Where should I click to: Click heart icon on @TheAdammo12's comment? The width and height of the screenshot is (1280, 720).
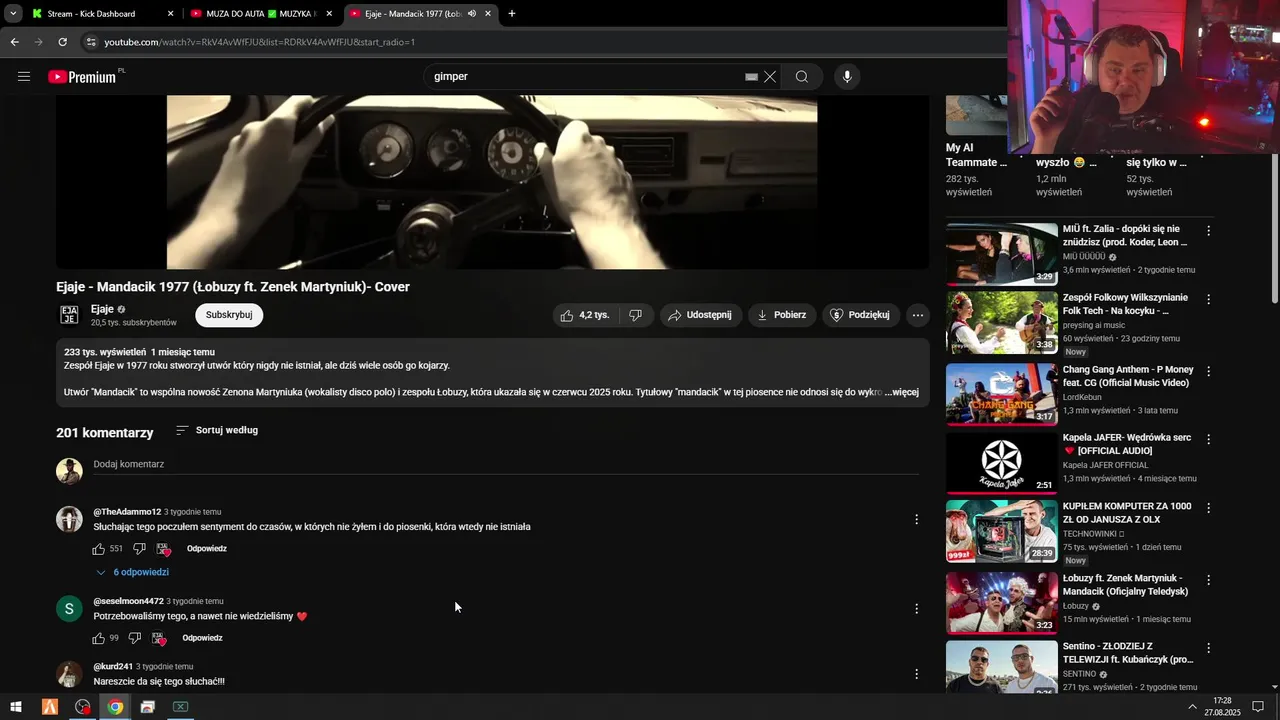pos(163,549)
